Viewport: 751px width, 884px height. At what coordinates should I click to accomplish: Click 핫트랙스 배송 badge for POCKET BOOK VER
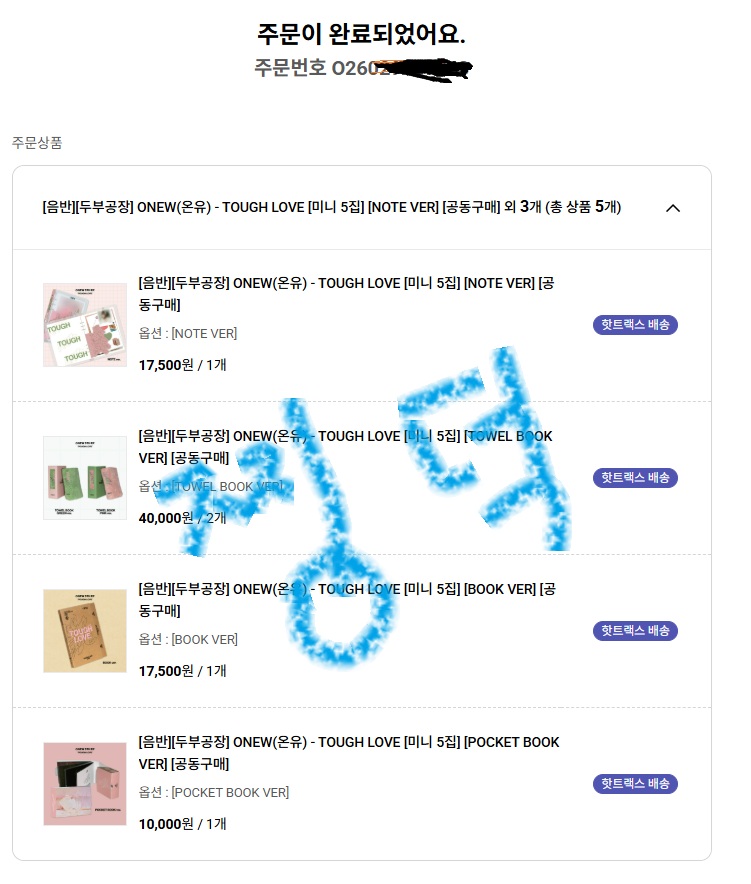[x=635, y=784]
